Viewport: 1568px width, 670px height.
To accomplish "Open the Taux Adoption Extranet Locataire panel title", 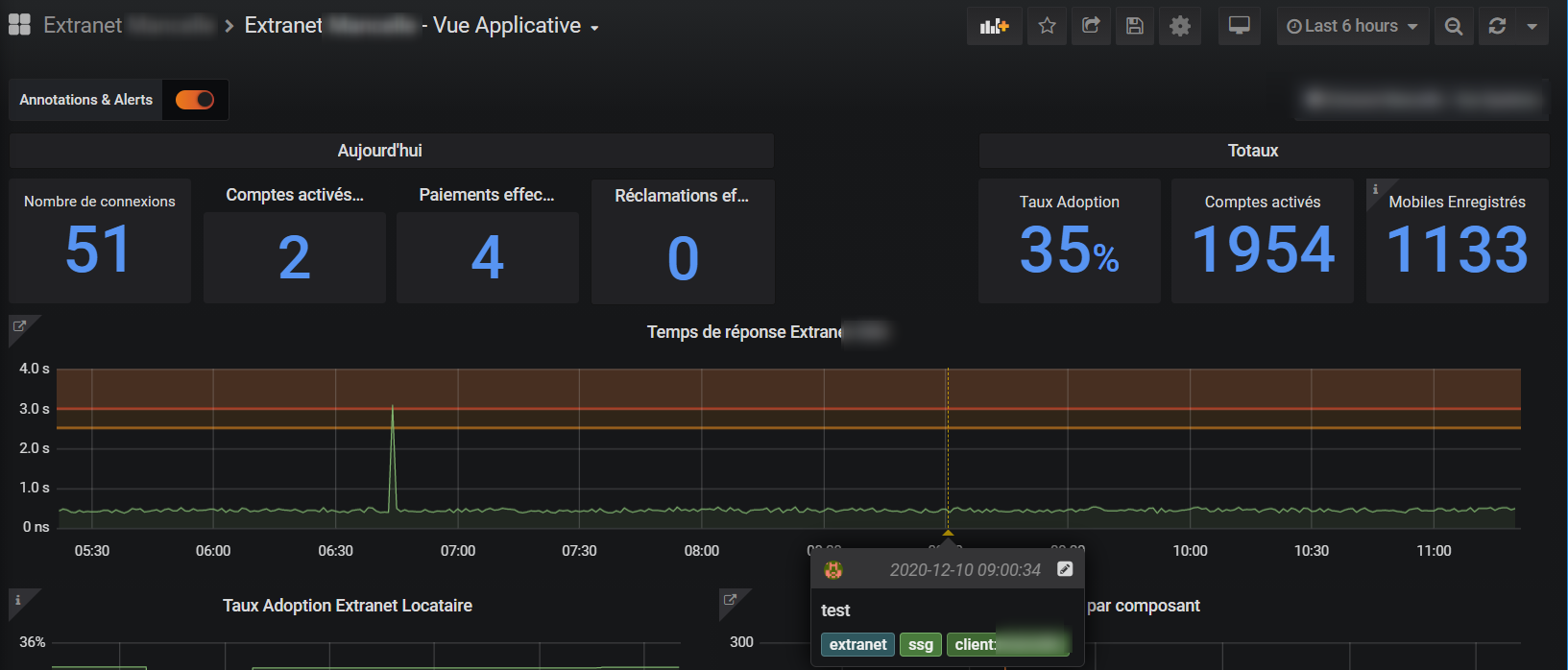I will click(348, 606).
